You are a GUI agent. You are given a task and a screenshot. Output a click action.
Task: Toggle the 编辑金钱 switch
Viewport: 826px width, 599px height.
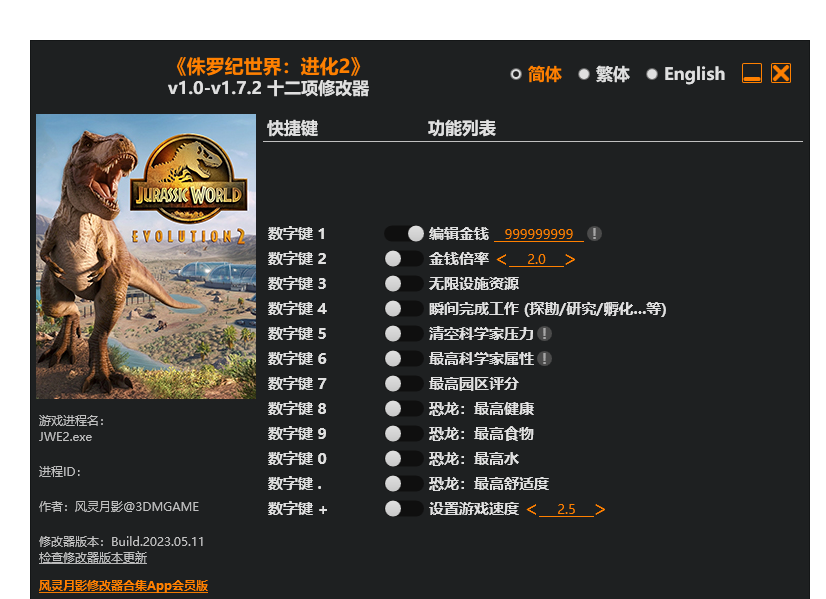click(x=404, y=233)
